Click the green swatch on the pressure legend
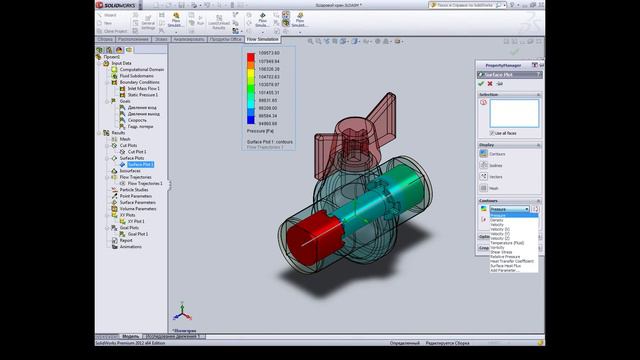 point(251,89)
